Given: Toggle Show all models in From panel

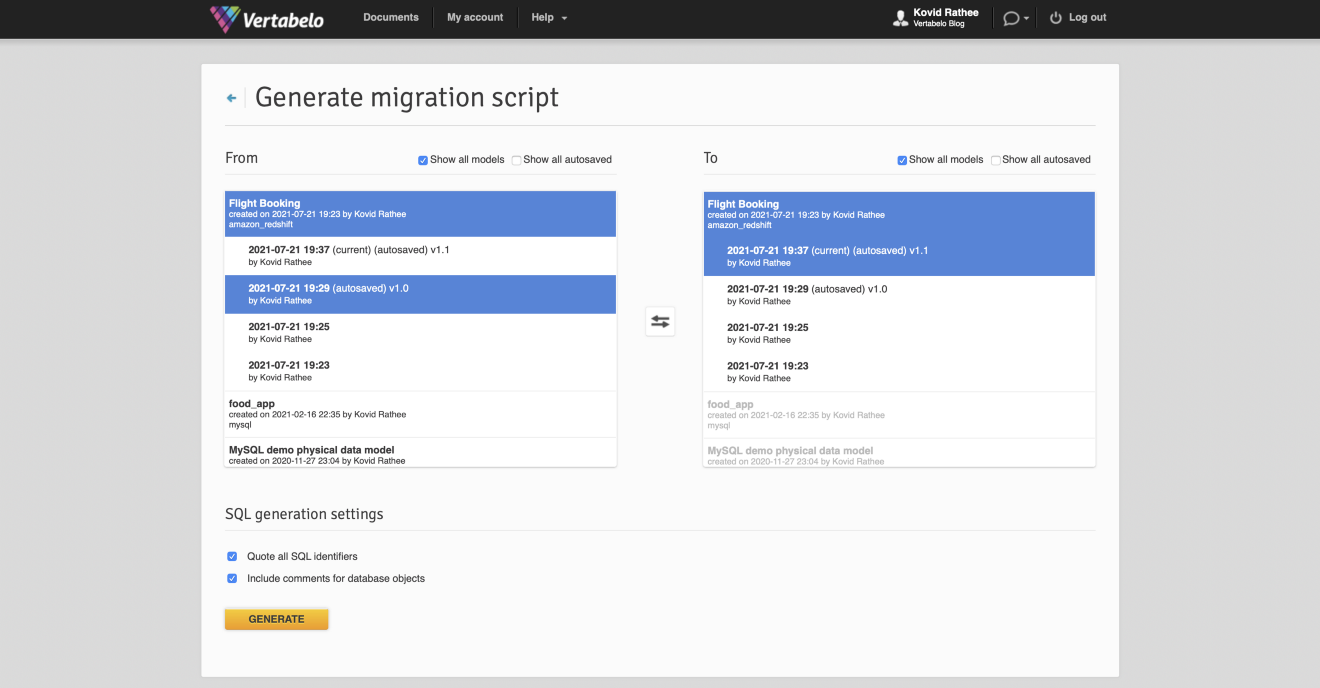Looking at the screenshot, I should tap(423, 160).
